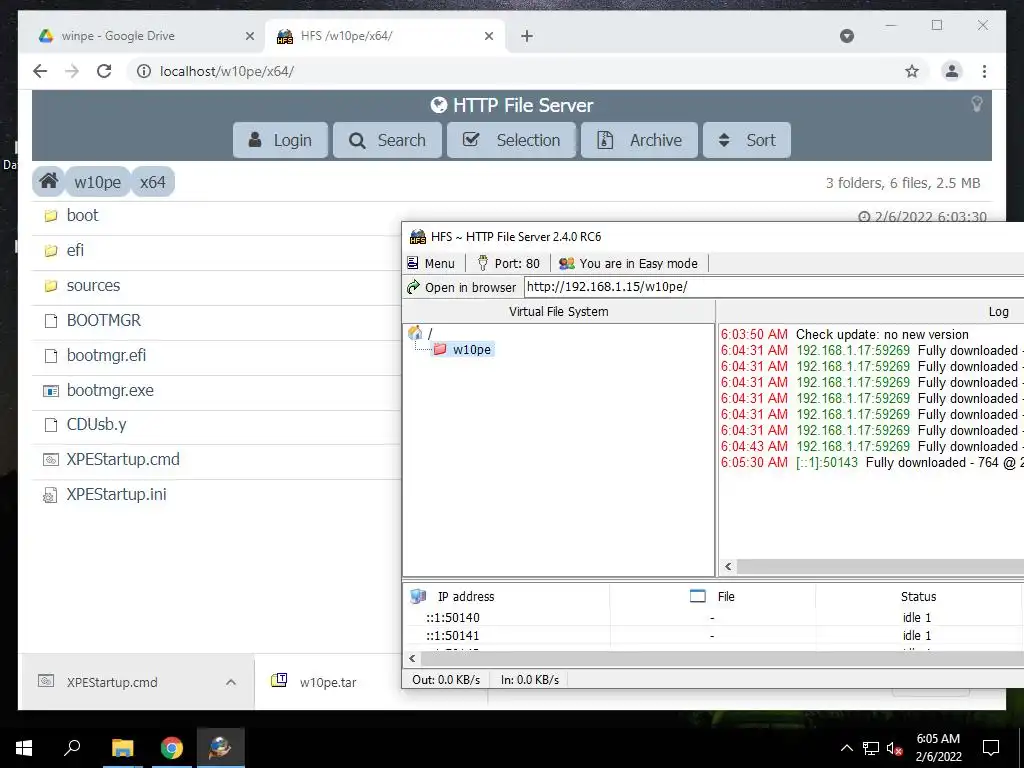1024x768 pixels.
Task: Bookmark this page with star icon
Action: [912, 71]
